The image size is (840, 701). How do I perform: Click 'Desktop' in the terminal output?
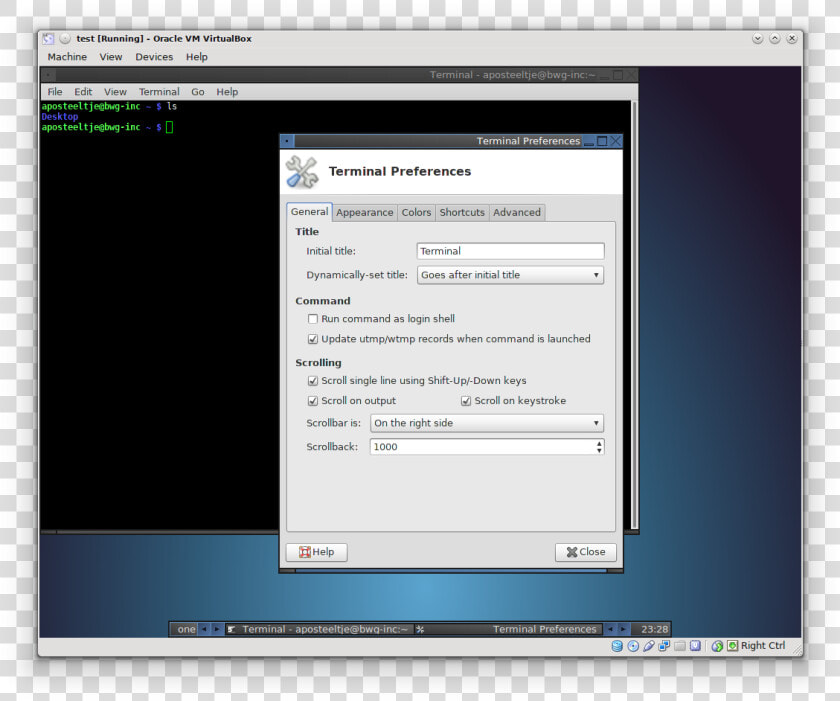[60, 117]
